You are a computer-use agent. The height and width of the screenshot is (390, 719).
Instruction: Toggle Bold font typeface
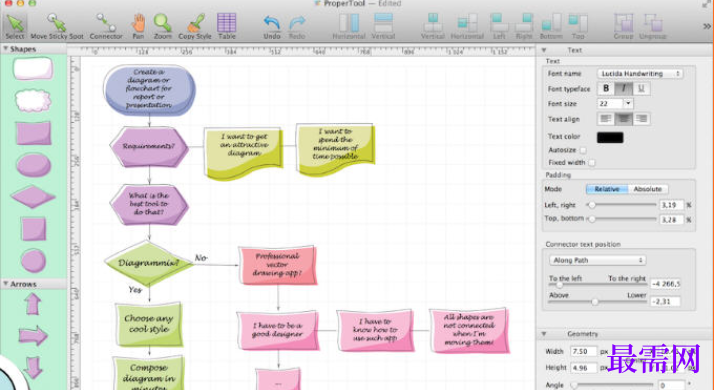606,88
